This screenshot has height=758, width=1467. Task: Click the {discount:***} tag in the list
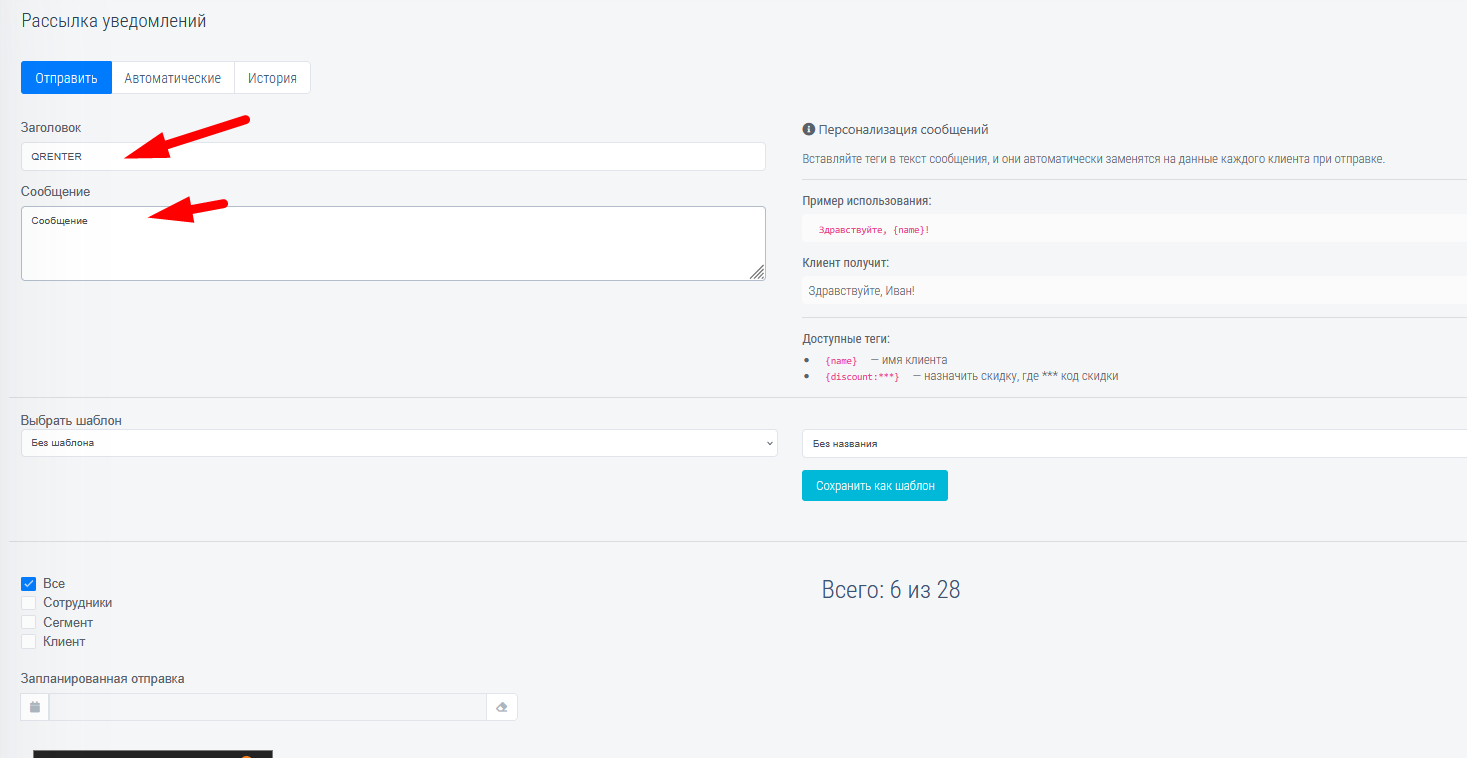coord(861,377)
